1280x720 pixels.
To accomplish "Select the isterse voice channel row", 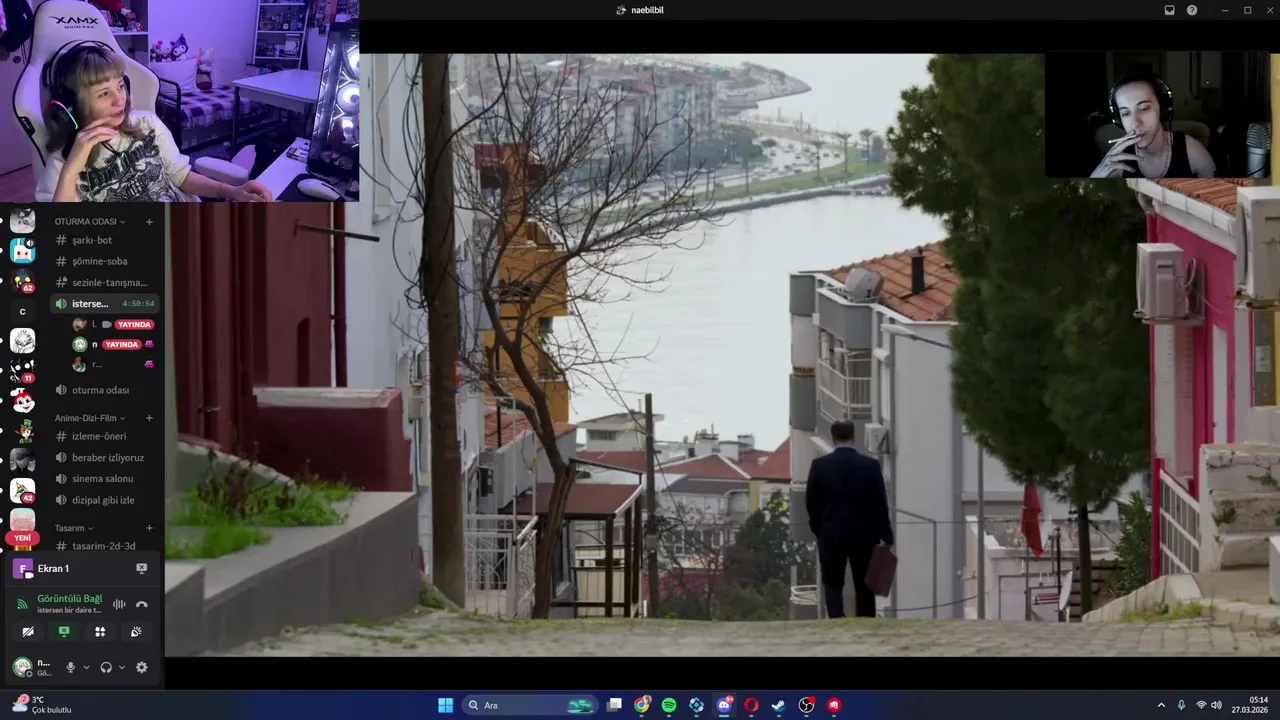I will tap(103, 303).
